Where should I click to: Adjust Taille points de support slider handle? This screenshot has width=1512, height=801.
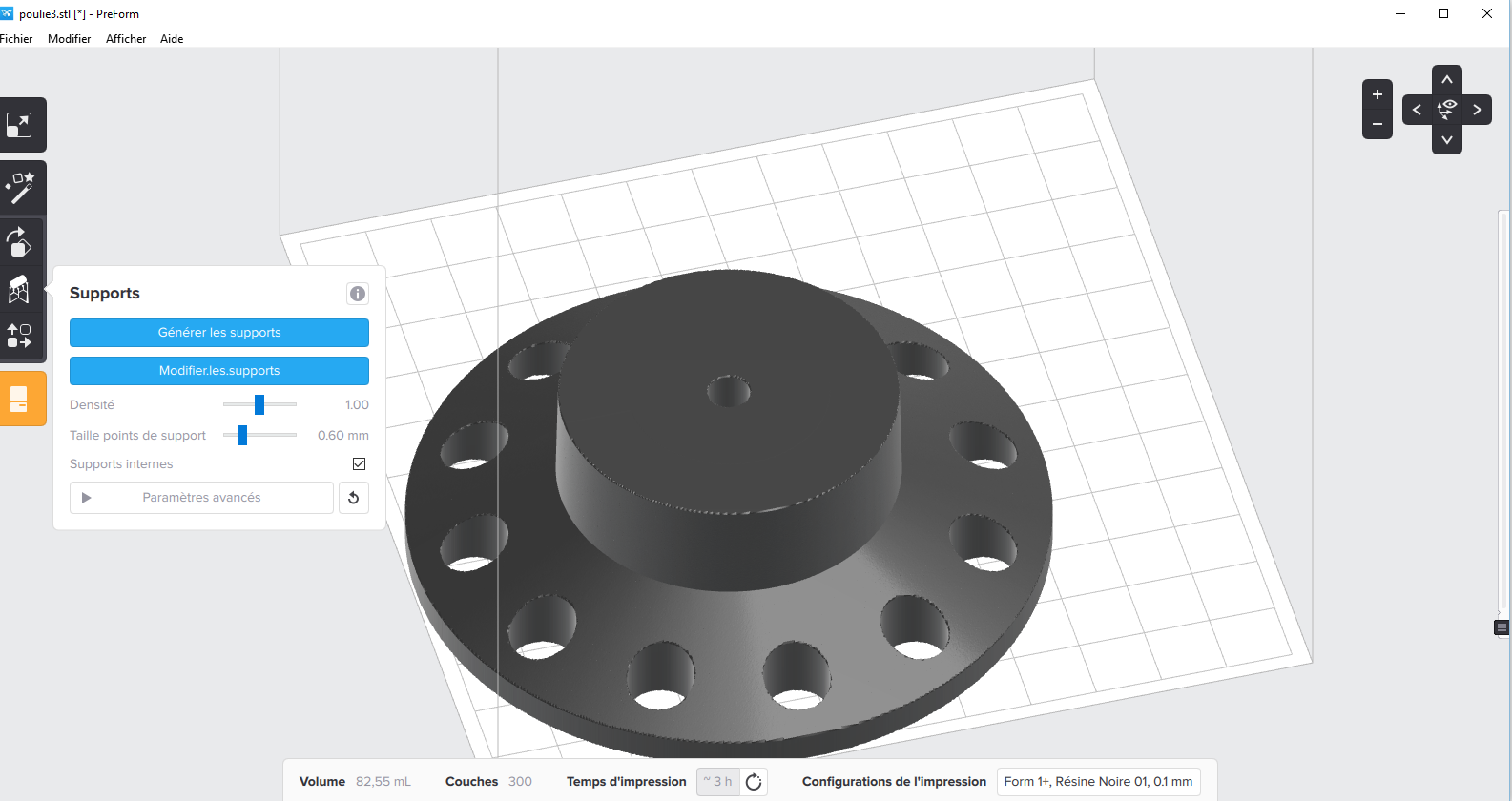point(242,436)
